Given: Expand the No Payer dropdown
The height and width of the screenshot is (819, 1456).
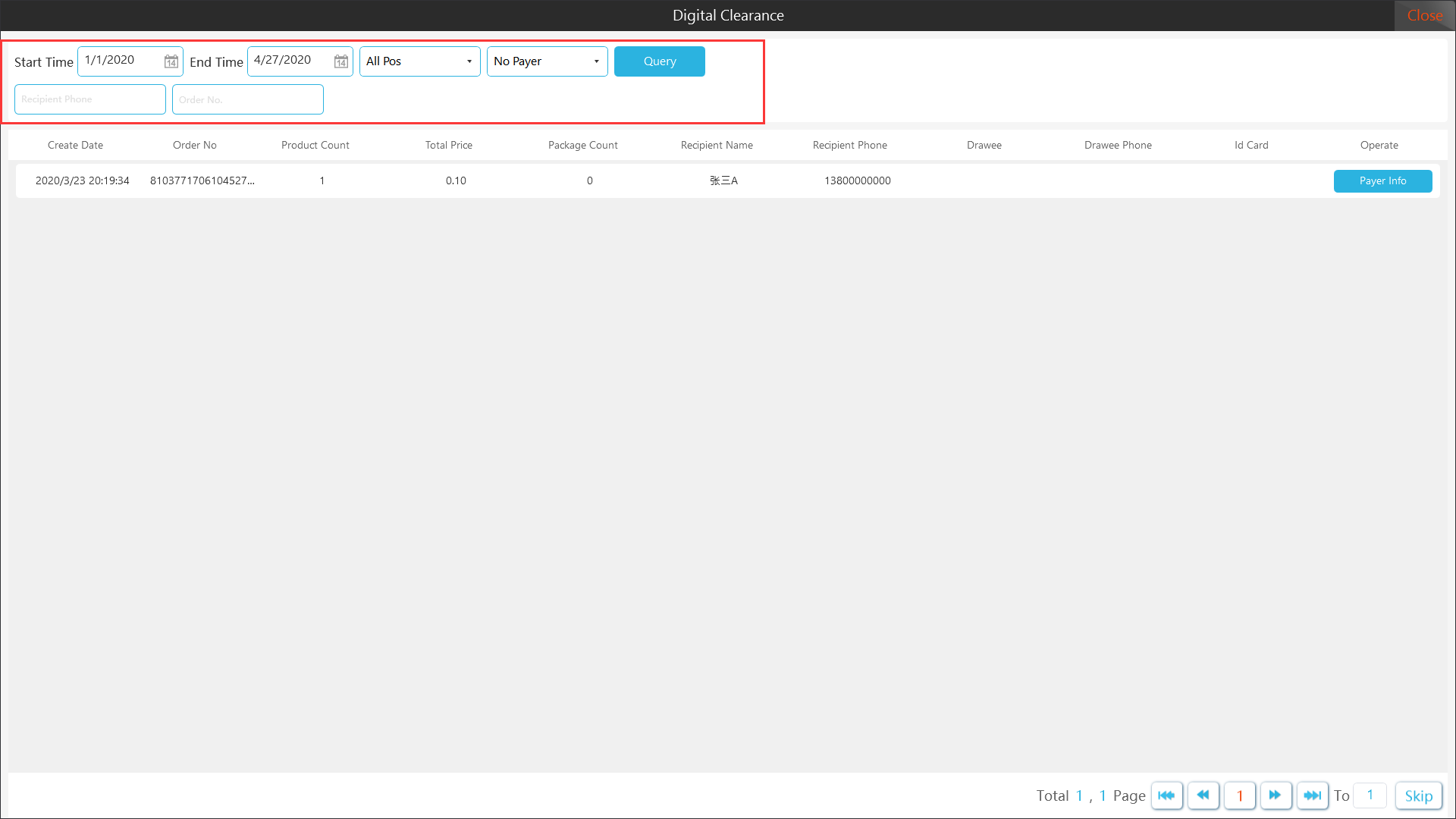Looking at the screenshot, I should click(547, 61).
